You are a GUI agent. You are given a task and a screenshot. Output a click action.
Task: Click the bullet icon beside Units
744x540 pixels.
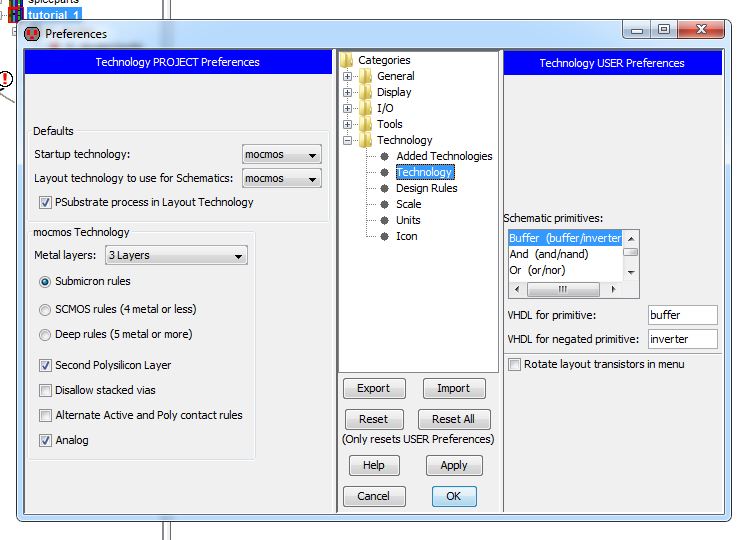pyautogui.click(x=385, y=220)
